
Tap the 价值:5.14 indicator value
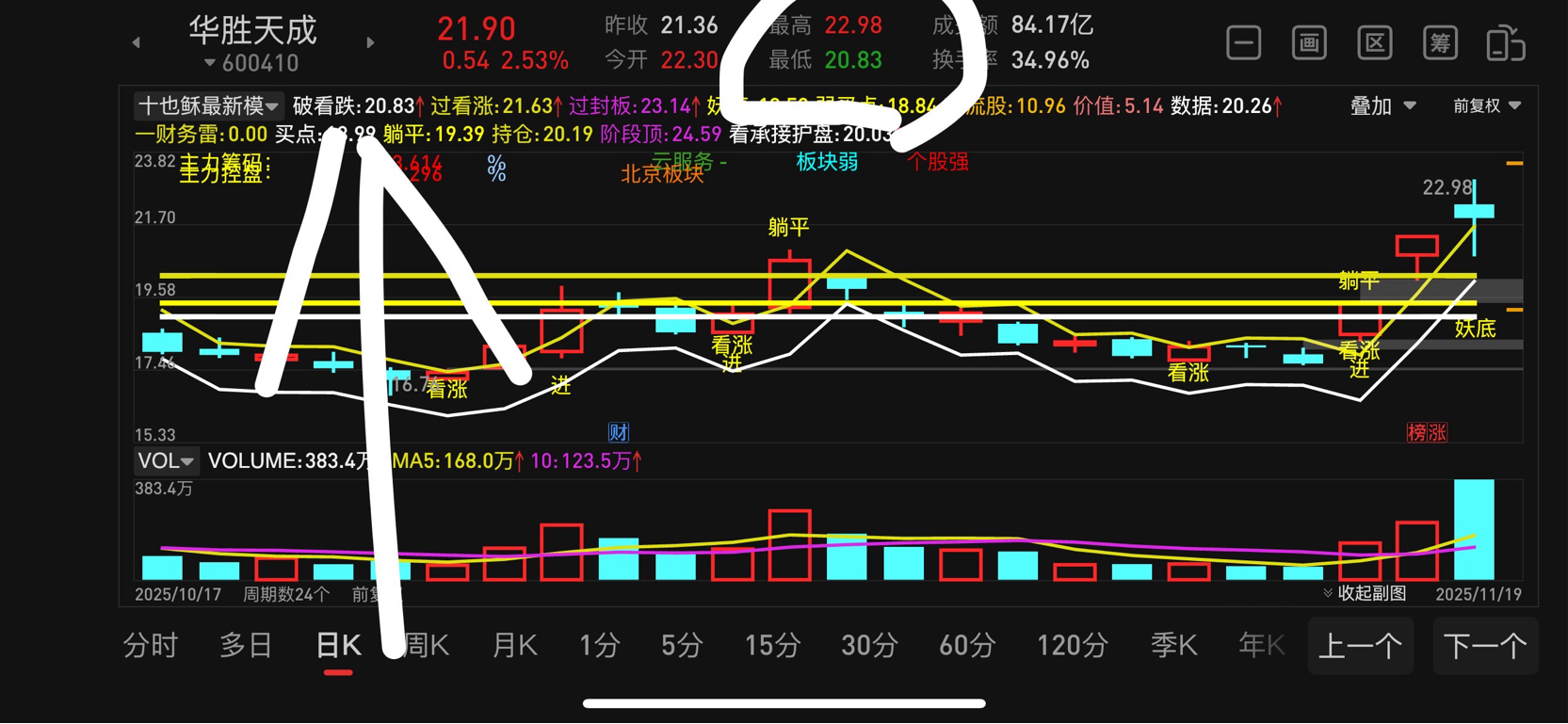[x=1119, y=105]
